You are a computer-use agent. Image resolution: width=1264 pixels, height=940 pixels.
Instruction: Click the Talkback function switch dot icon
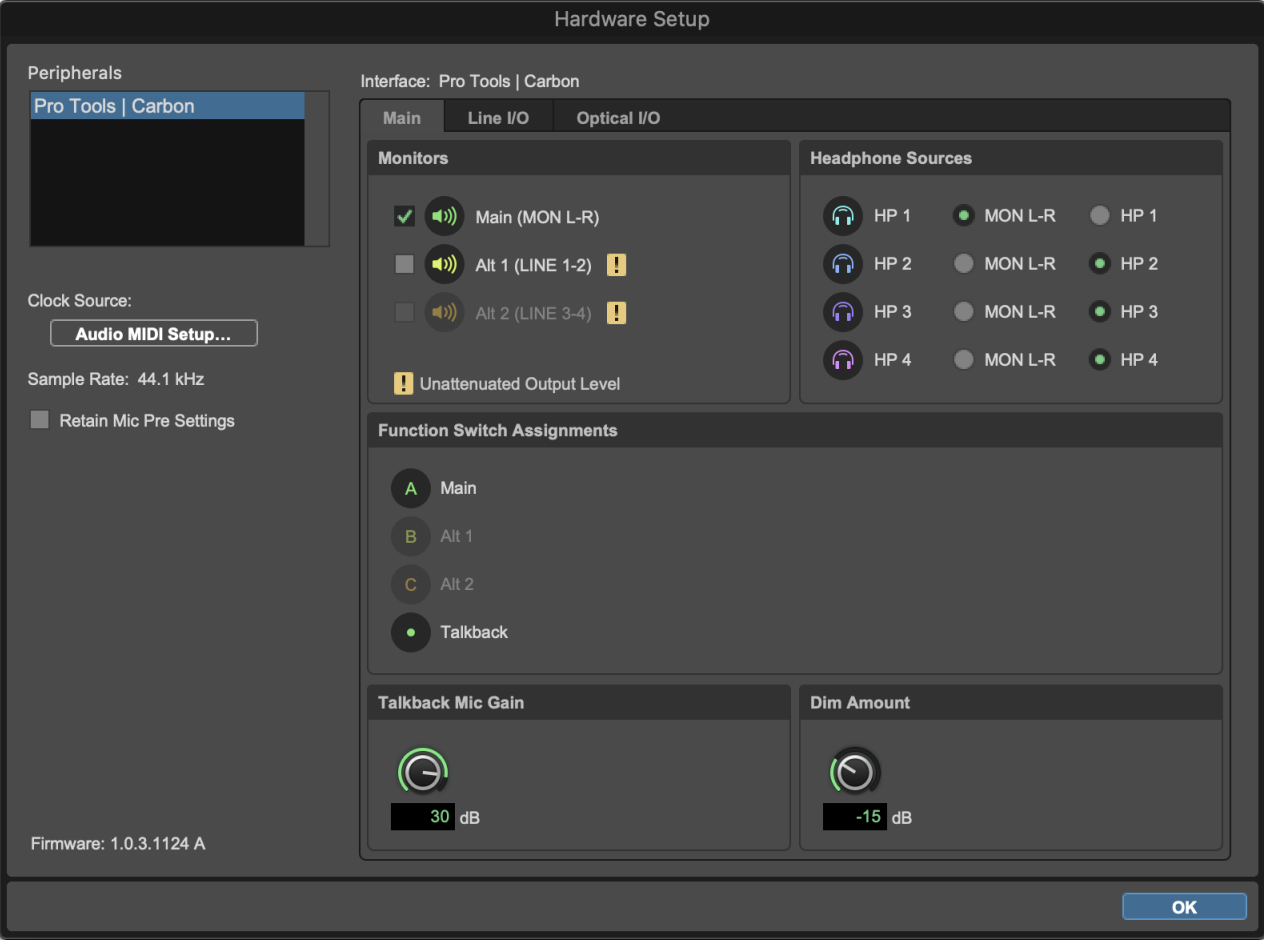tap(410, 633)
